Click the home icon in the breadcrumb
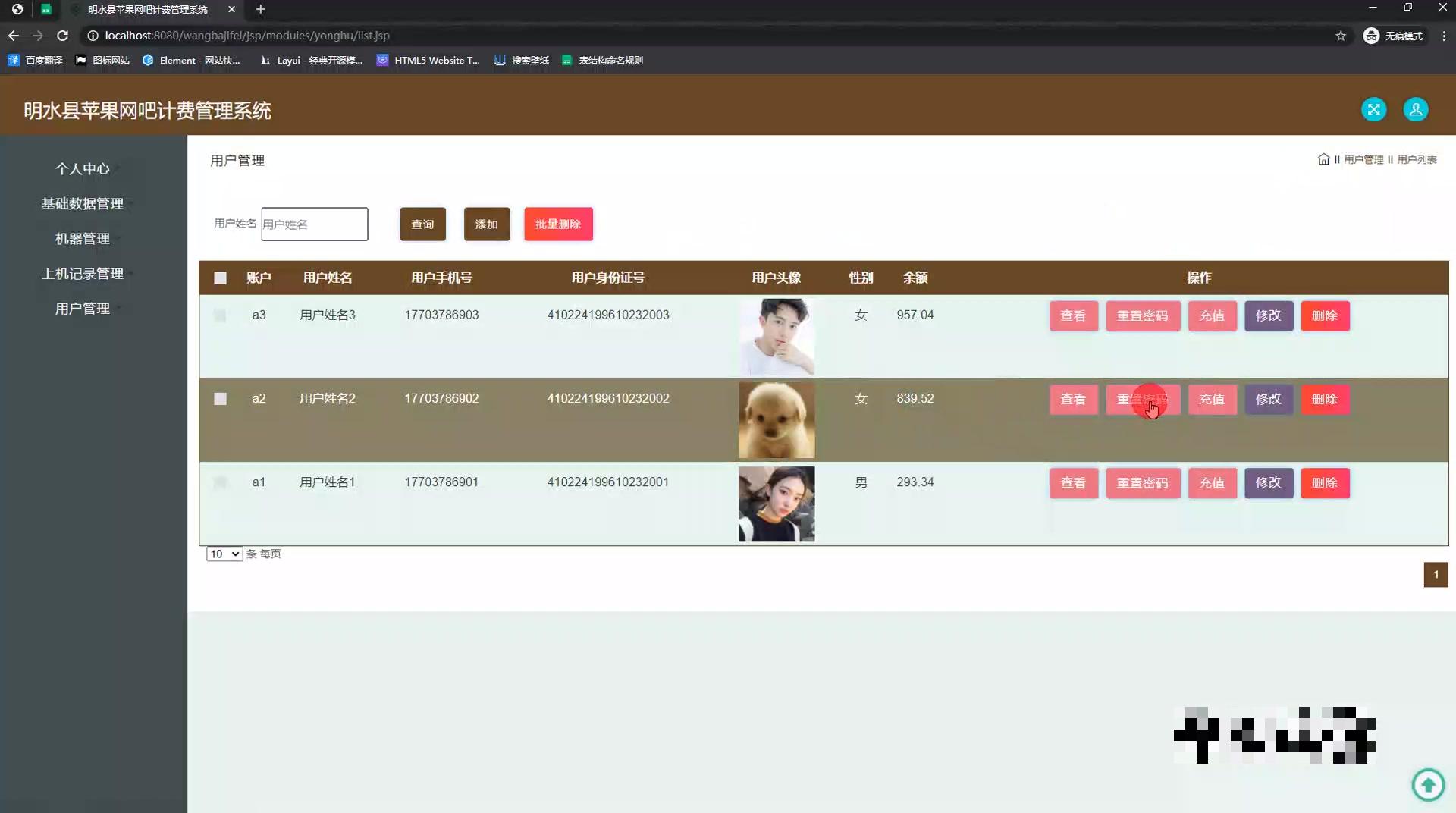Screen dimensions: 1456x813 click(x=1323, y=159)
